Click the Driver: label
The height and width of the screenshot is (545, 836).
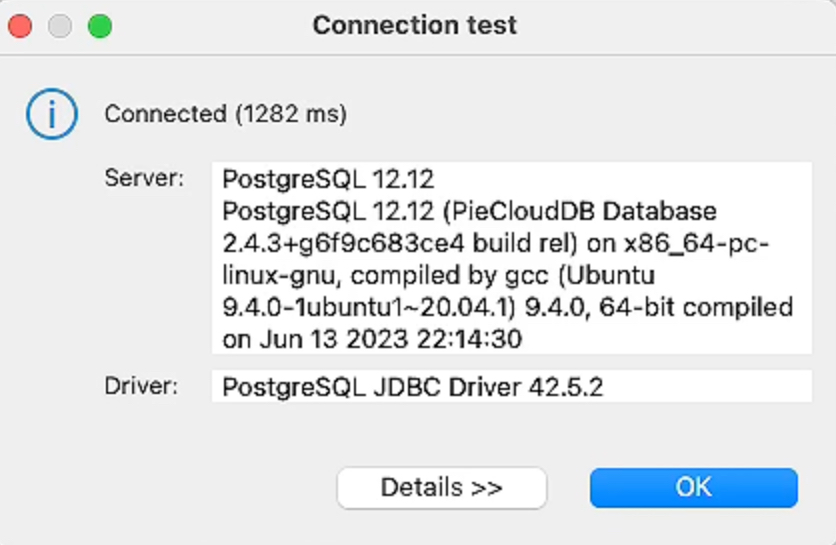tap(141, 386)
